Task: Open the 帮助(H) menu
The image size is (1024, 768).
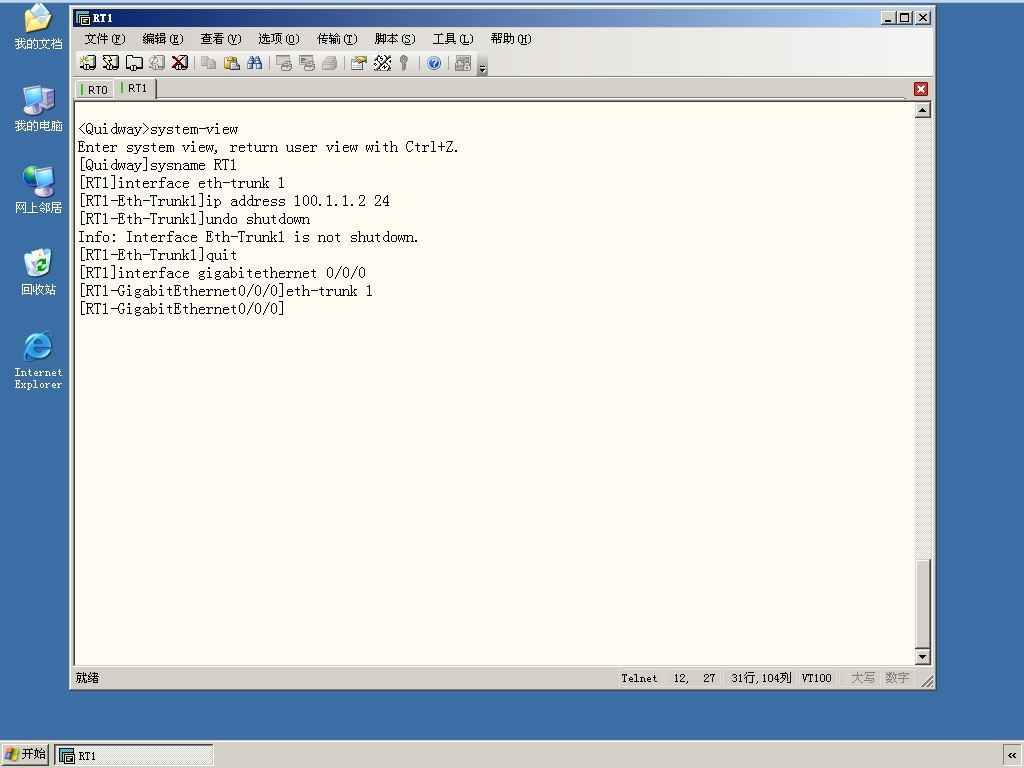Action: coord(511,39)
